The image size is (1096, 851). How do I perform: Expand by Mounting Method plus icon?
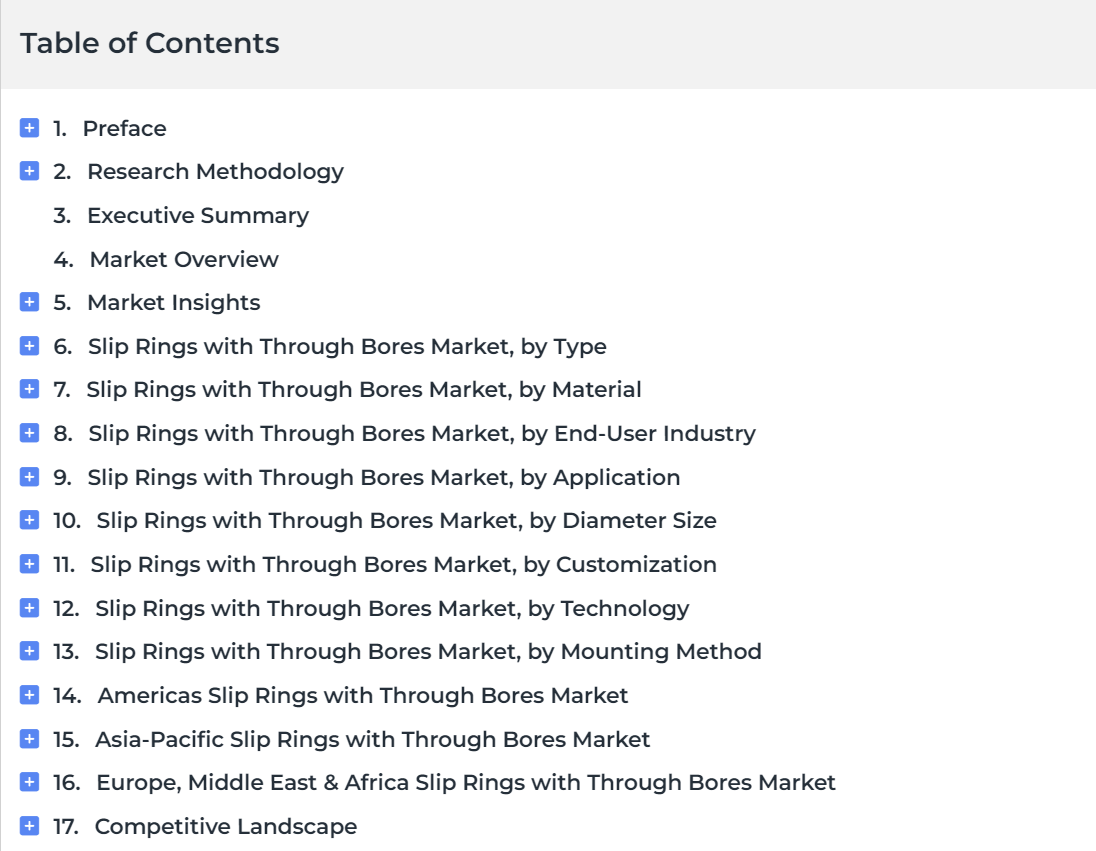click(x=29, y=651)
